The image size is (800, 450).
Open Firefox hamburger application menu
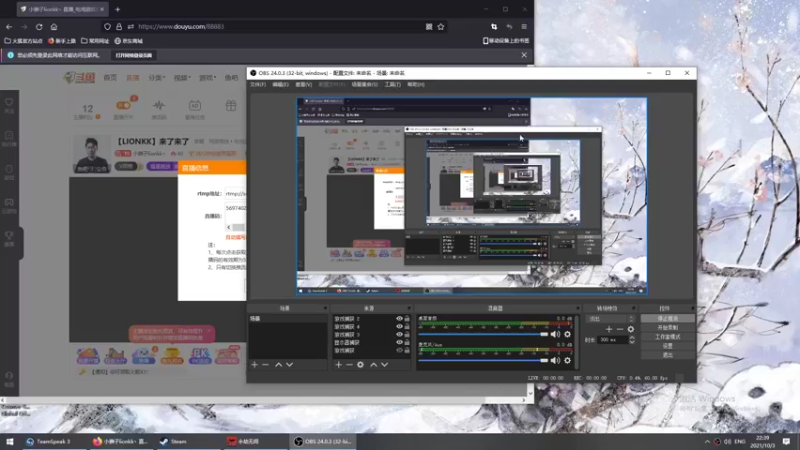click(524, 27)
